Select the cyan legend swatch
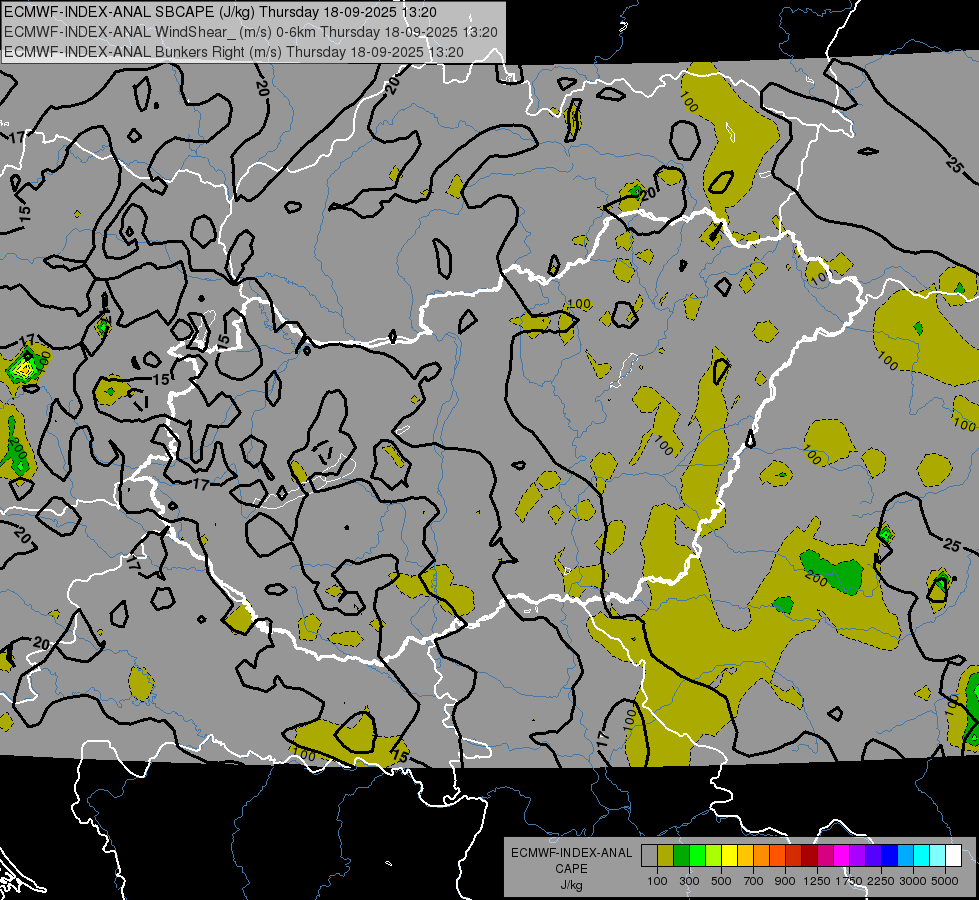 pyautogui.click(x=921, y=855)
